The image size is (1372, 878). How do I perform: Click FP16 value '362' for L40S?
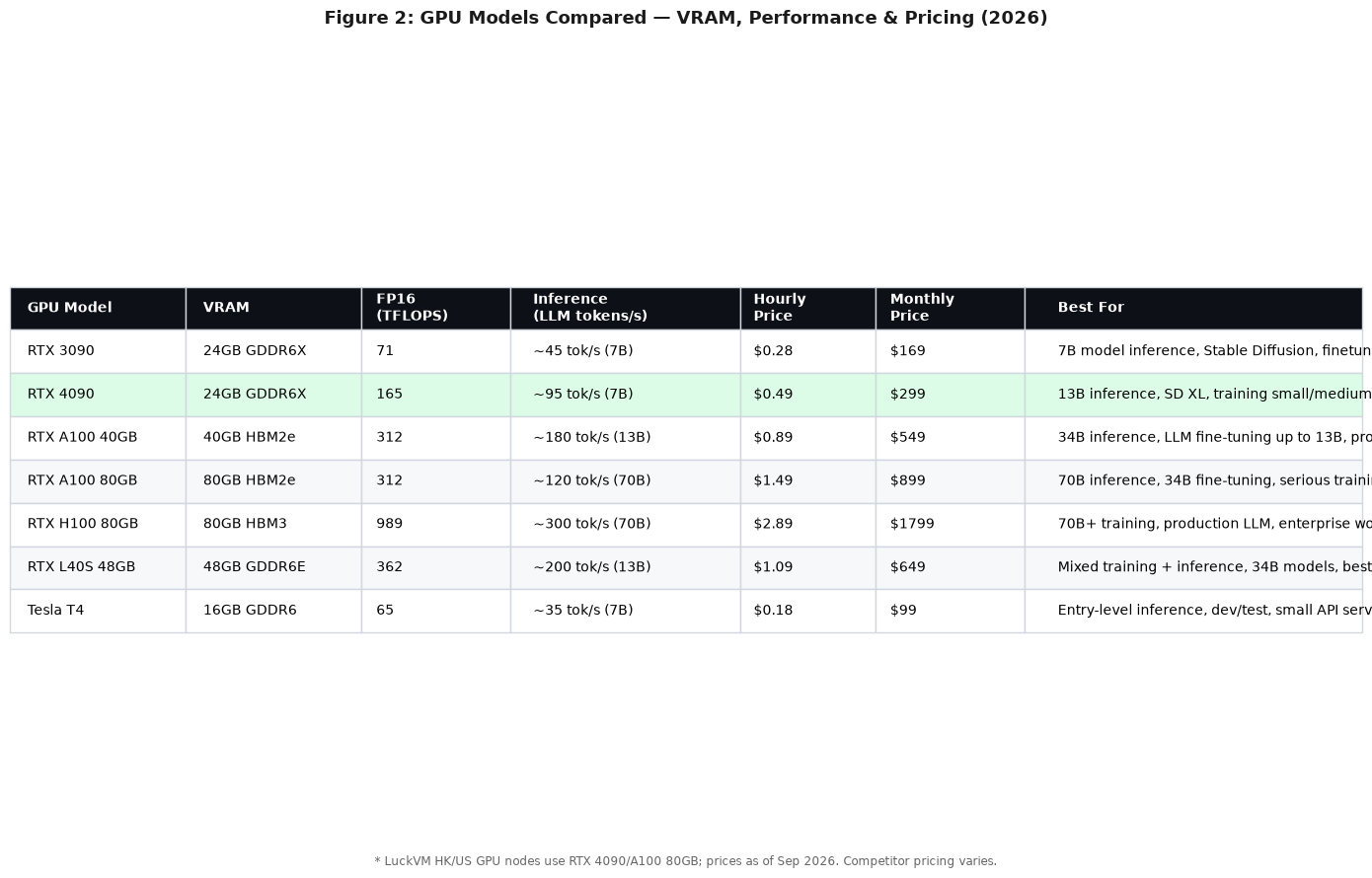tap(435, 568)
